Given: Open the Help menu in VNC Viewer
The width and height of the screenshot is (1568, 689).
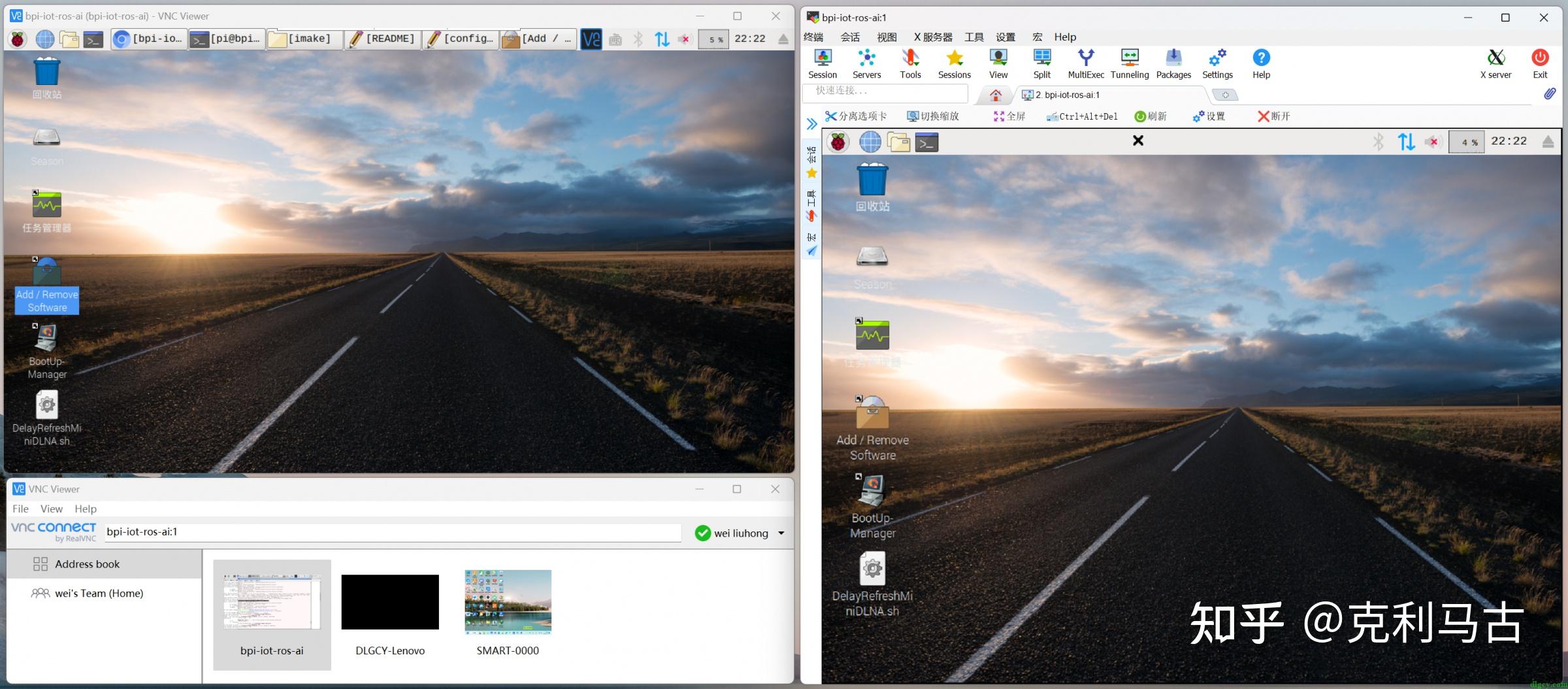Looking at the screenshot, I should point(86,509).
